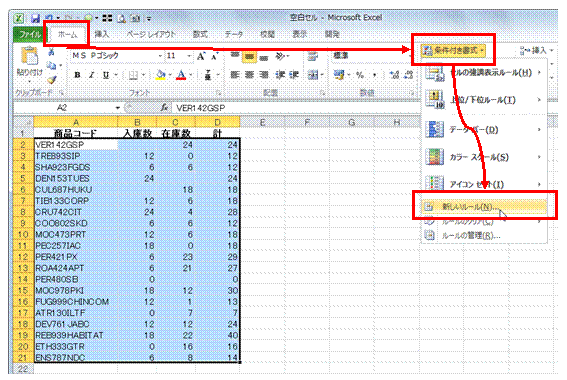The image size is (567, 380).
Task: Click the percent style icon
Action: coord(360,75)
